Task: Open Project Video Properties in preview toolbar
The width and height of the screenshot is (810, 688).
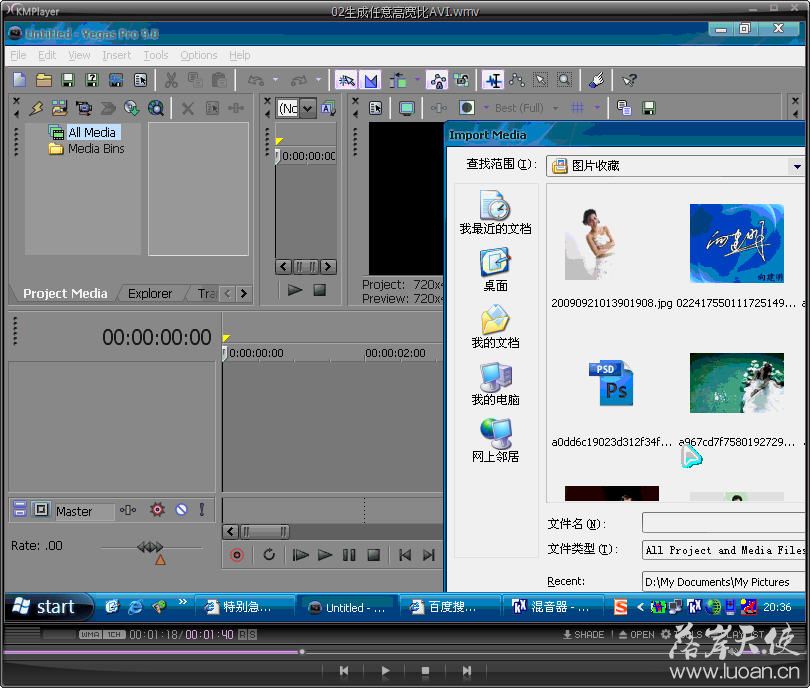Action: pos(376,108)
